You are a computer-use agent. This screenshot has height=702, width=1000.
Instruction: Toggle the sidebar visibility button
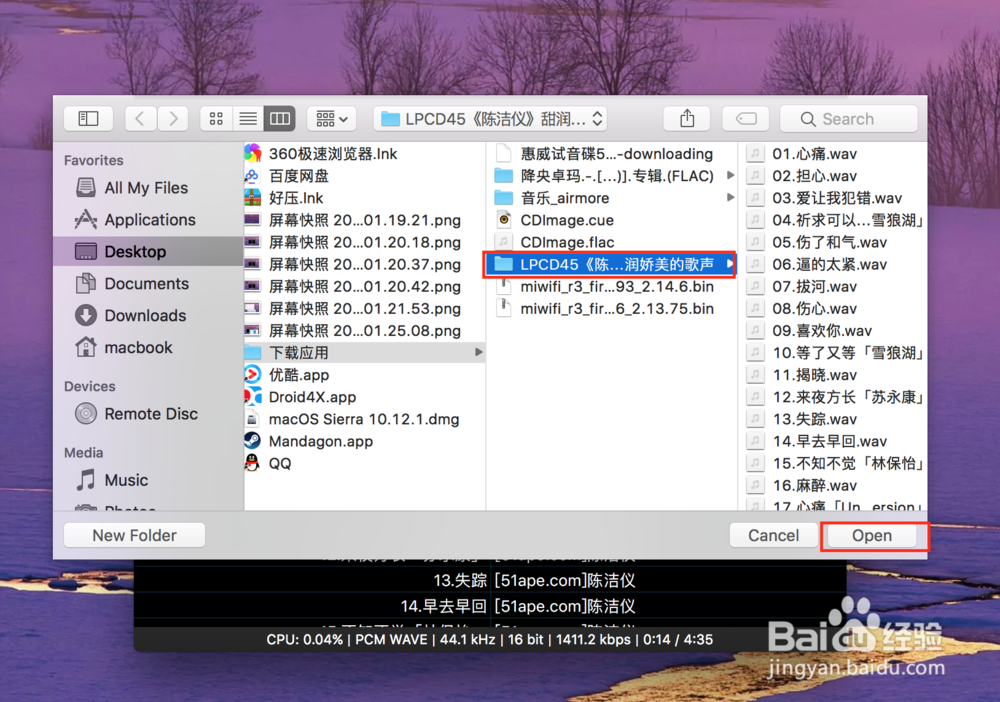pyautogui.click(x=88, y=118)
